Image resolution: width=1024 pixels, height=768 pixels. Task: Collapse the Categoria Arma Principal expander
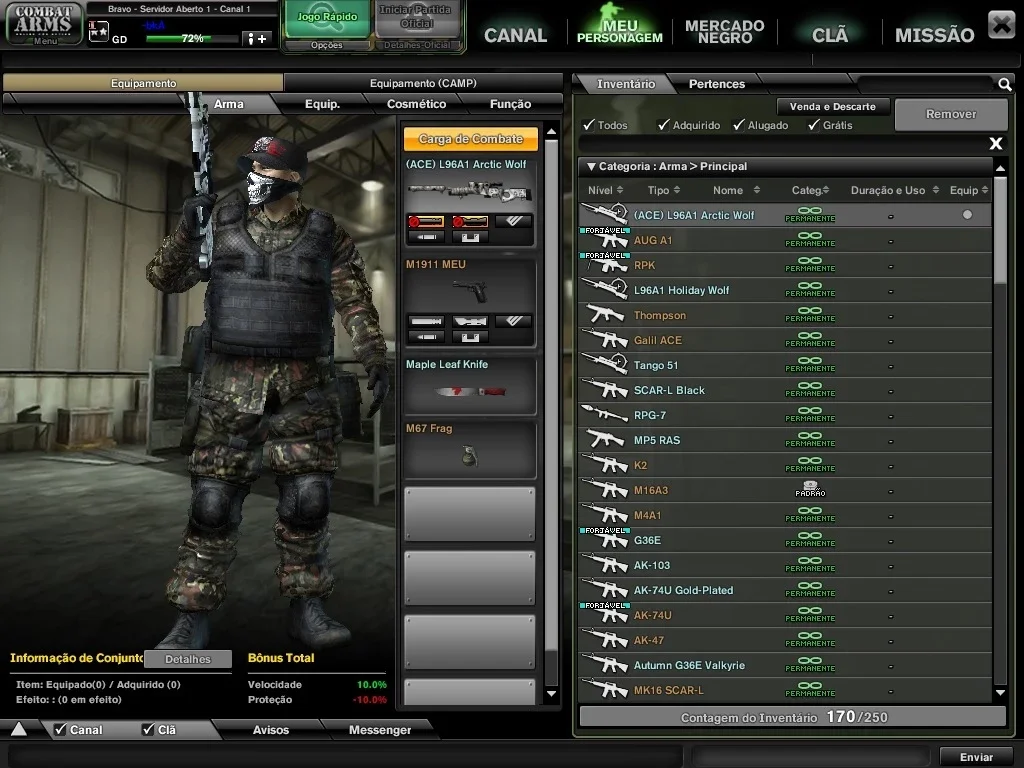point(591,167)
